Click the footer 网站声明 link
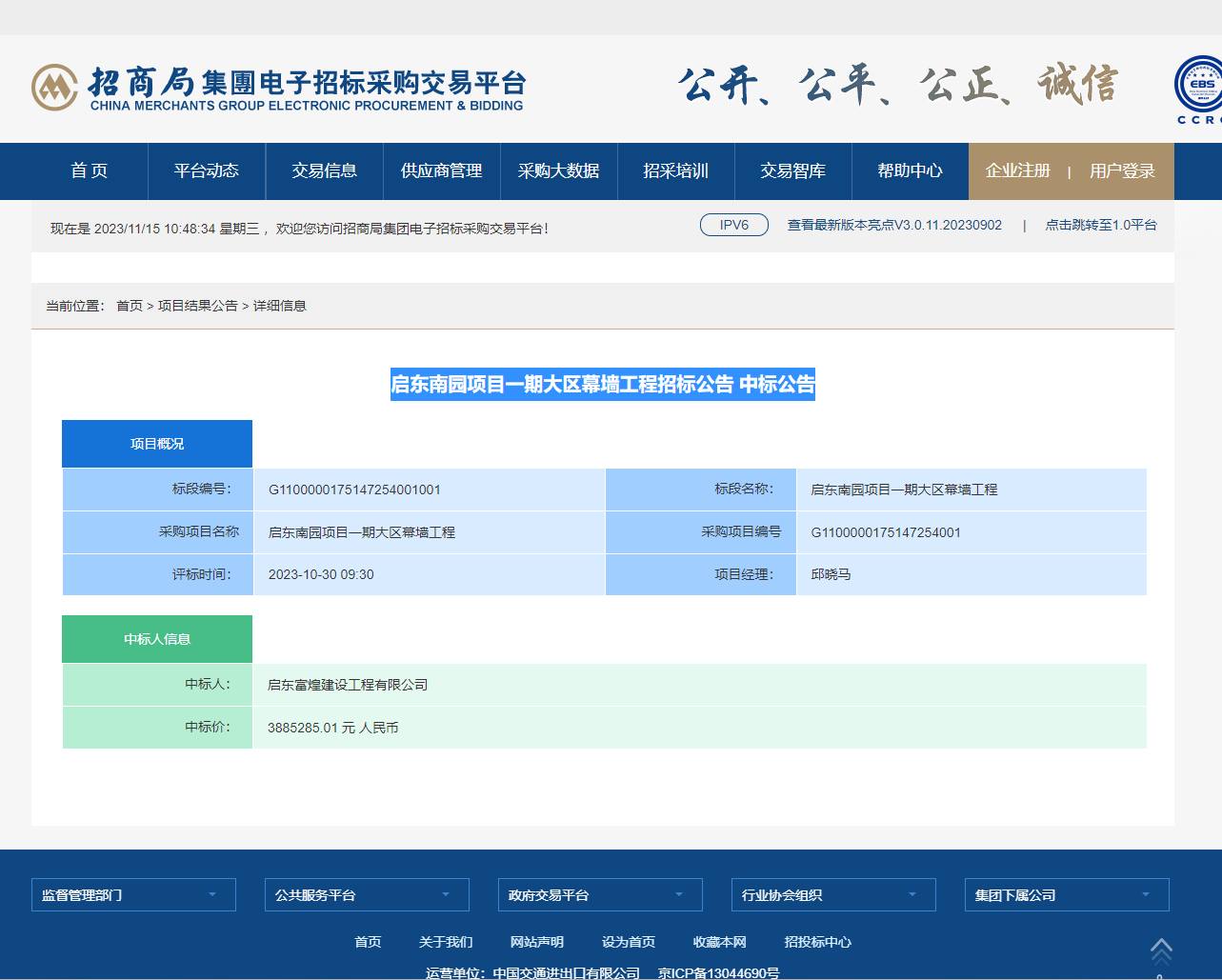The image size is (1222, 980). click(537, 942)
